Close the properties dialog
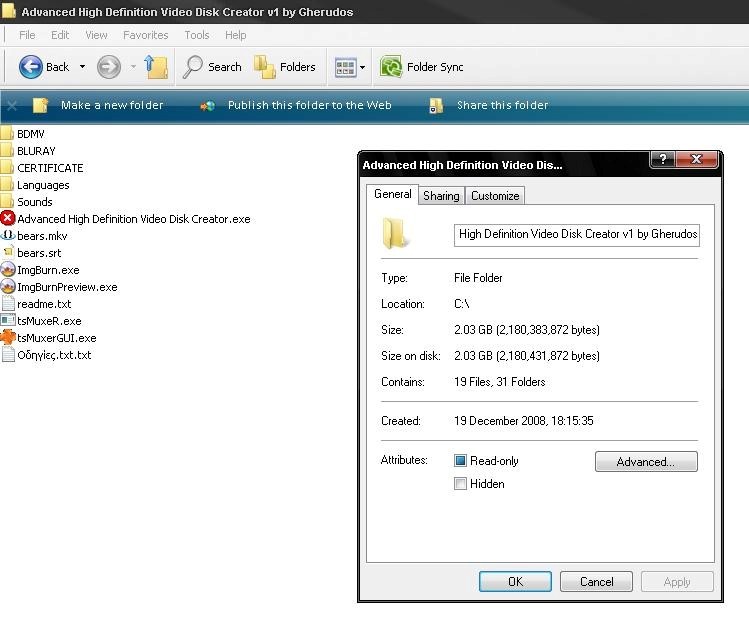749x624 pixels. [696, 160]
